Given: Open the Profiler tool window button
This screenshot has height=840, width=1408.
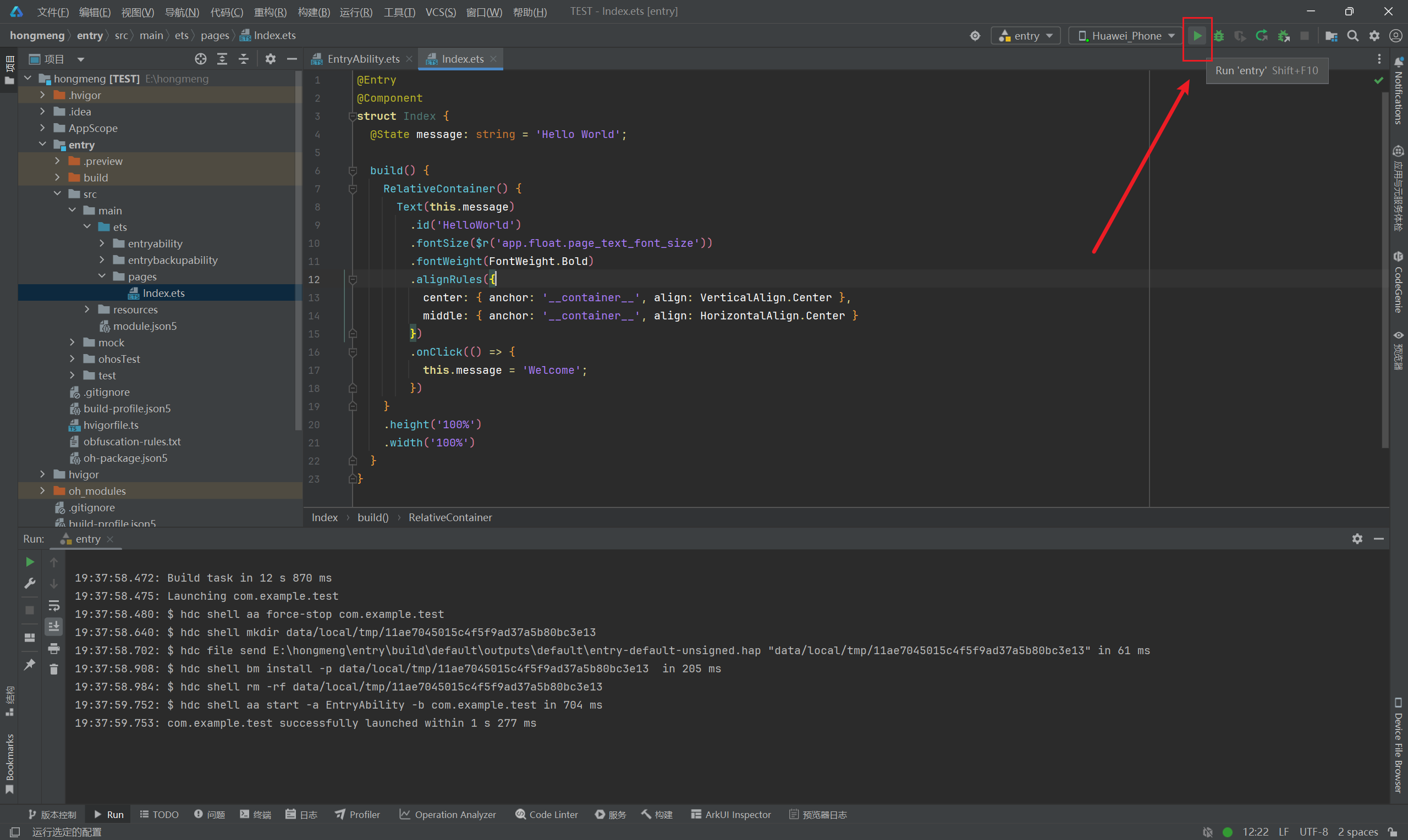Looking at the screenshot, I should click(x=358, y=815).
